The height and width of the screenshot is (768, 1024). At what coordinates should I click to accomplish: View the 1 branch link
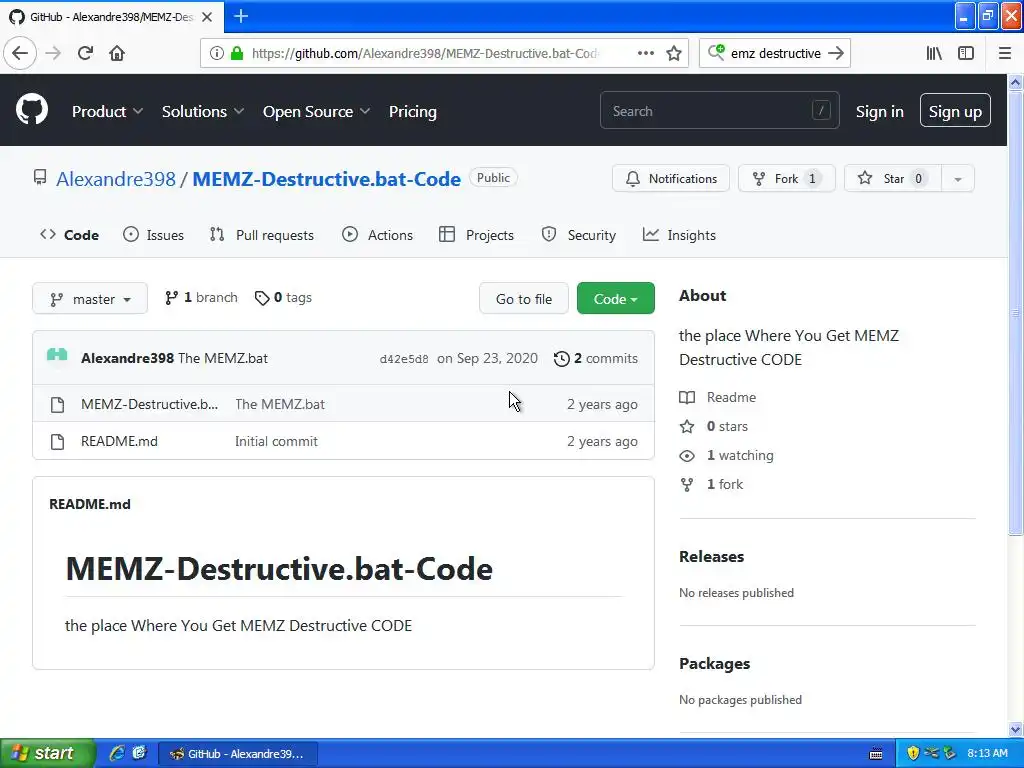click(x=201, y=298)
